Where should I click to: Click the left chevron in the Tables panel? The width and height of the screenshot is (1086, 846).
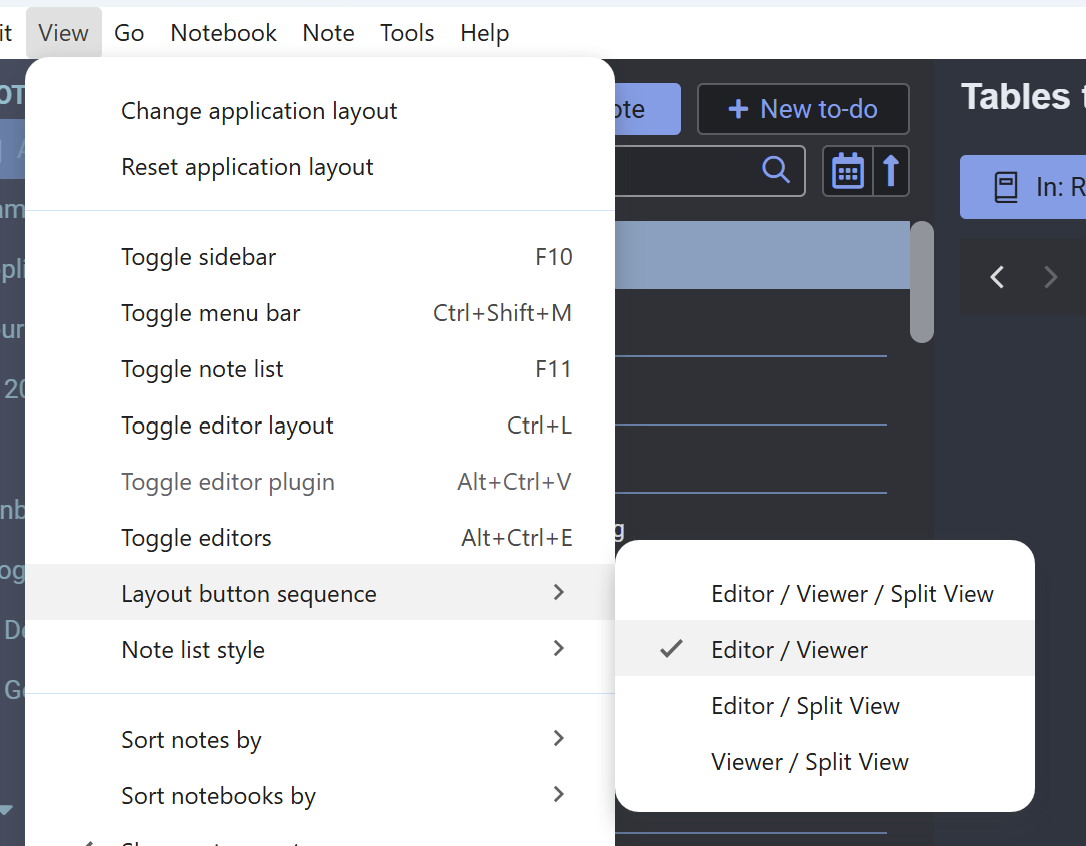[x=997, y=277]
